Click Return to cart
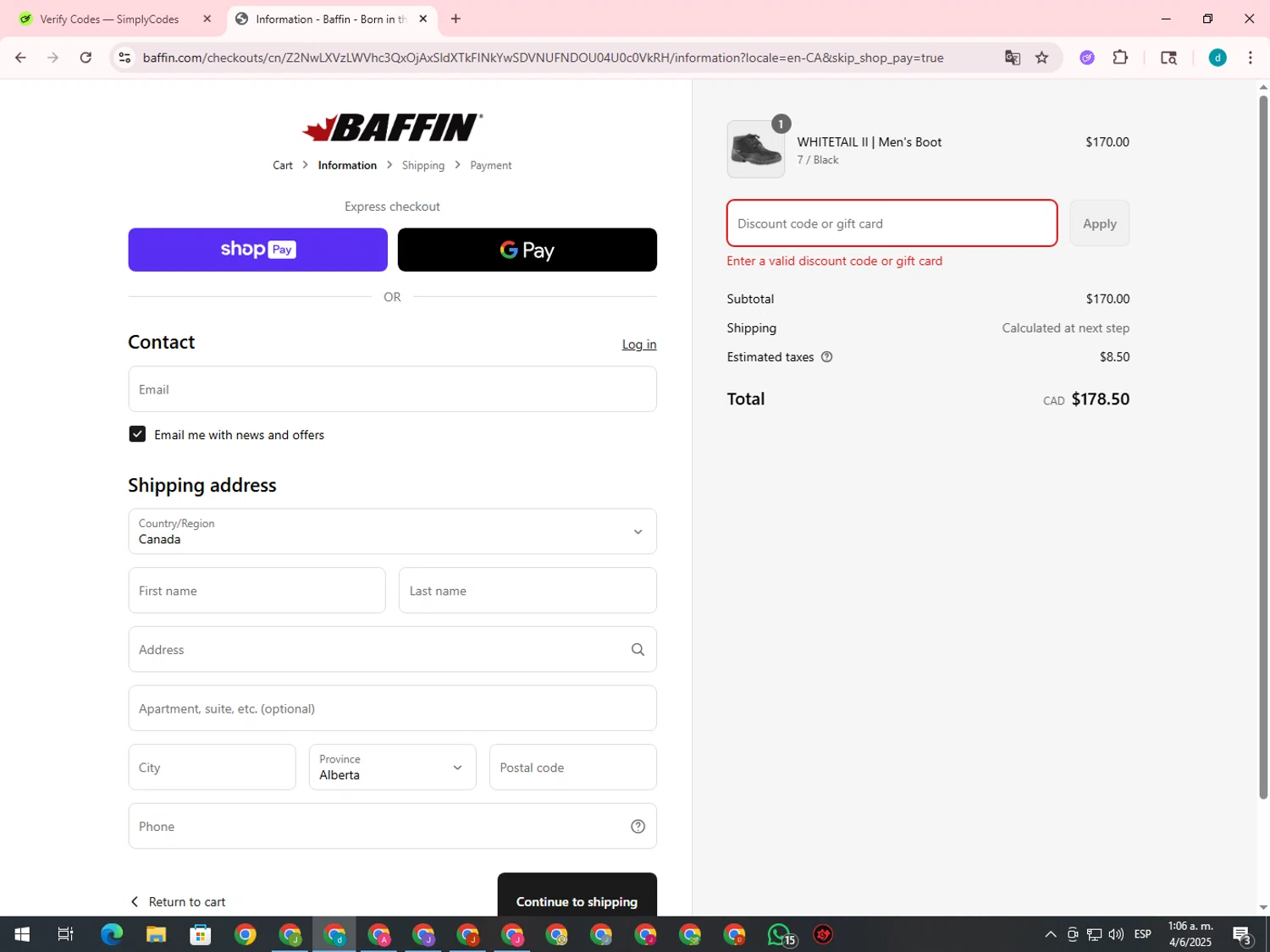This screenshot has height=952, width=1270. [178, 901]
